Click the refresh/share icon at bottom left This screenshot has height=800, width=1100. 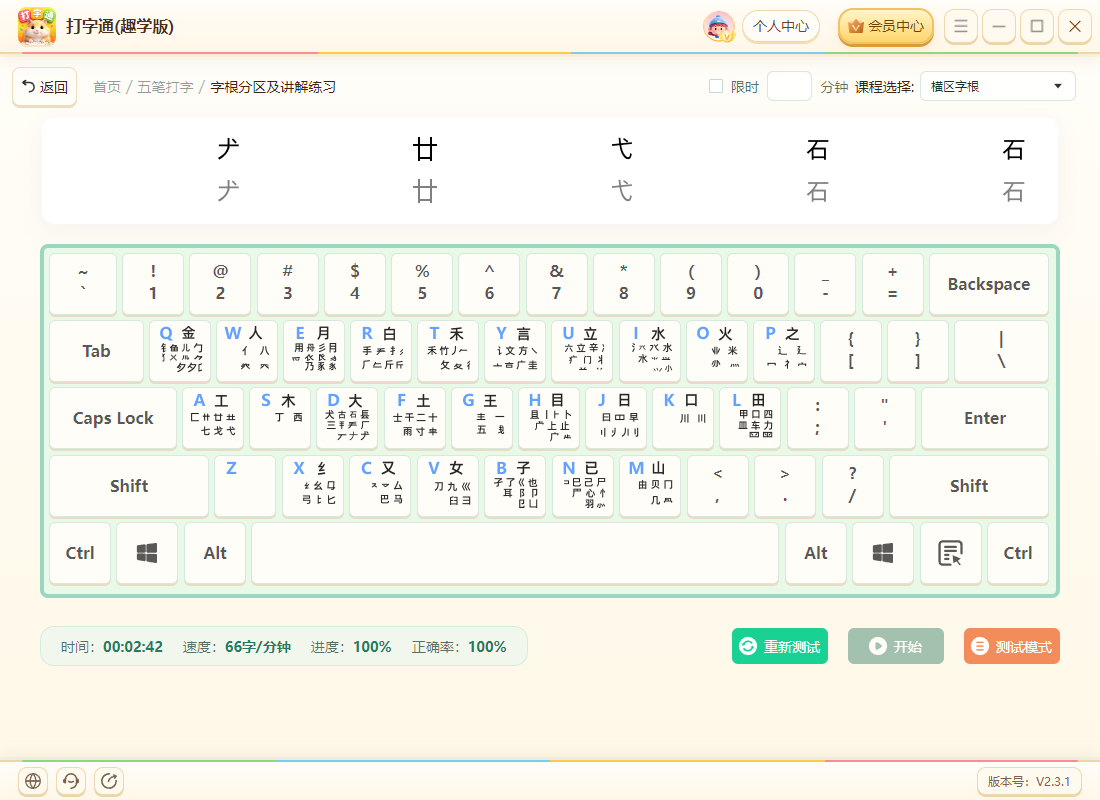109,780
